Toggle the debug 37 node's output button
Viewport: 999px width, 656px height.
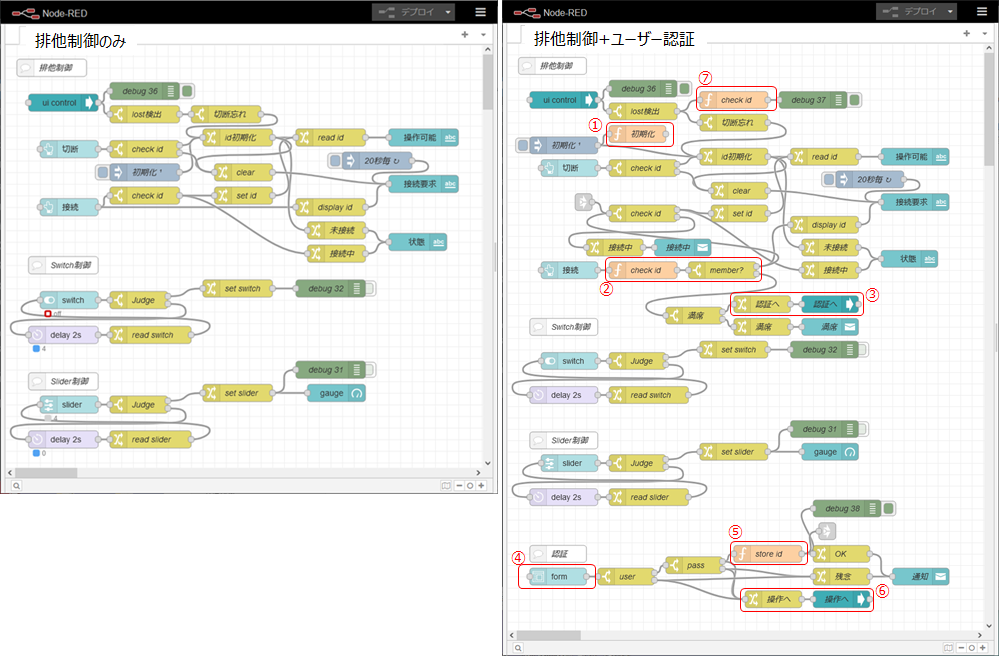[x=854, y=100]
